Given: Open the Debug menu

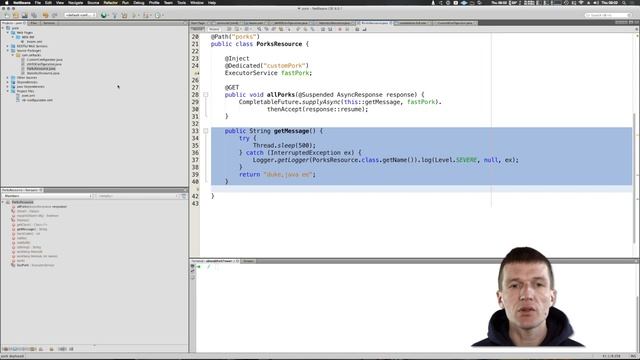Looking at the screenshot, I should 139,2.
